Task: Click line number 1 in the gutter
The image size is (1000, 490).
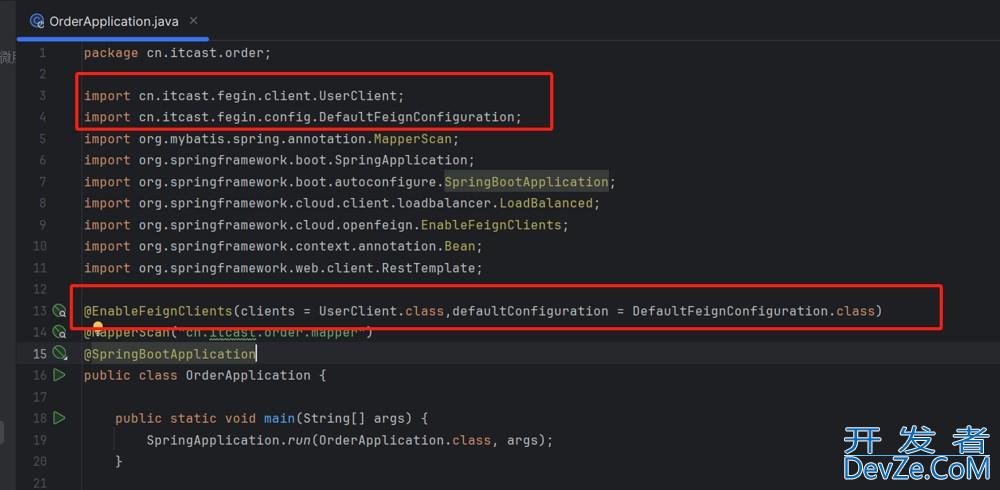Action: (x=42, y=52)
